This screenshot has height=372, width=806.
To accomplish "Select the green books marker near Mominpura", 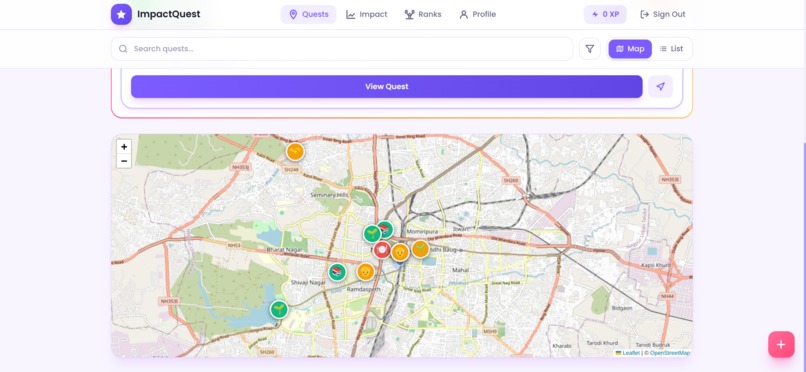I will 386,229.
